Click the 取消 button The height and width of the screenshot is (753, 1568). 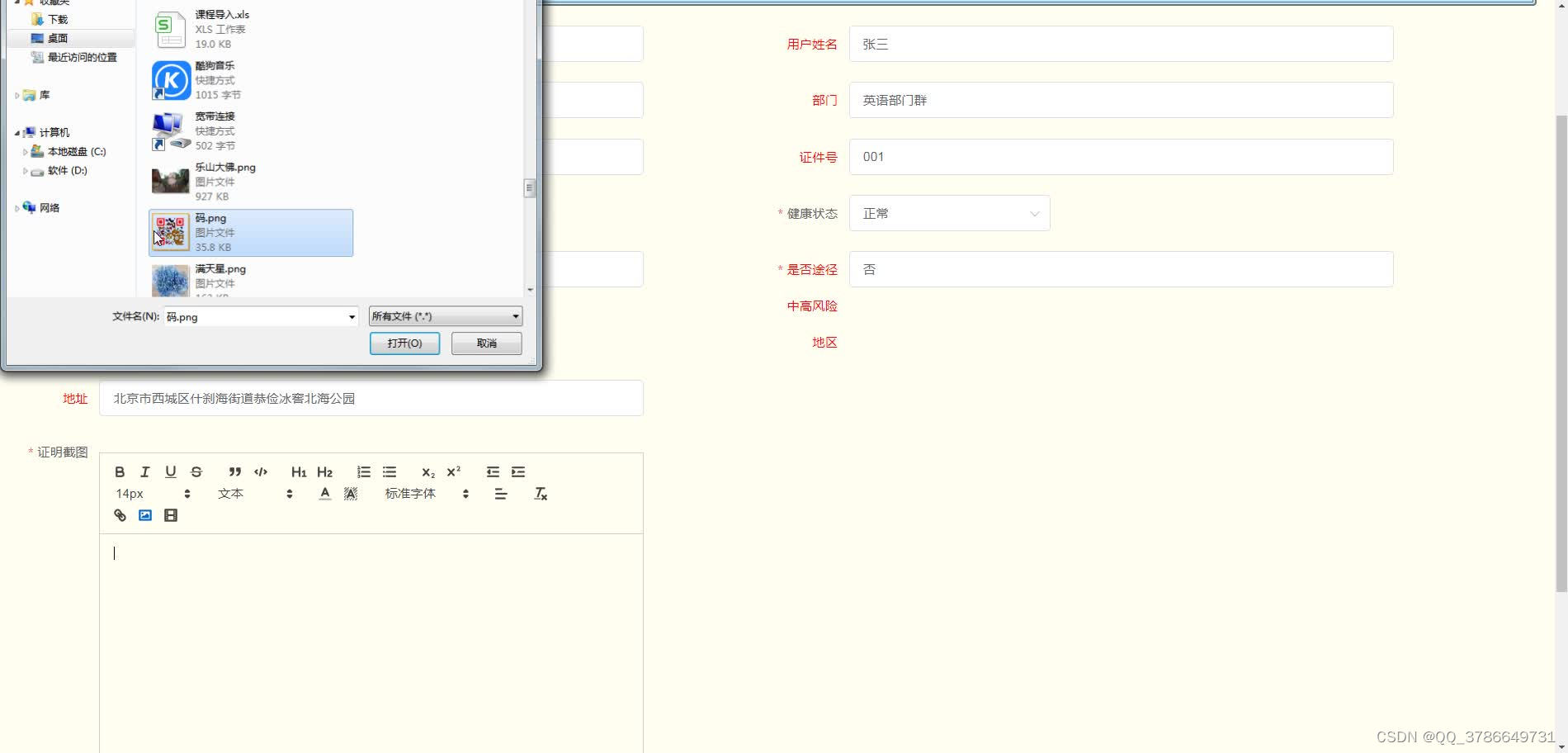(486, 343)
